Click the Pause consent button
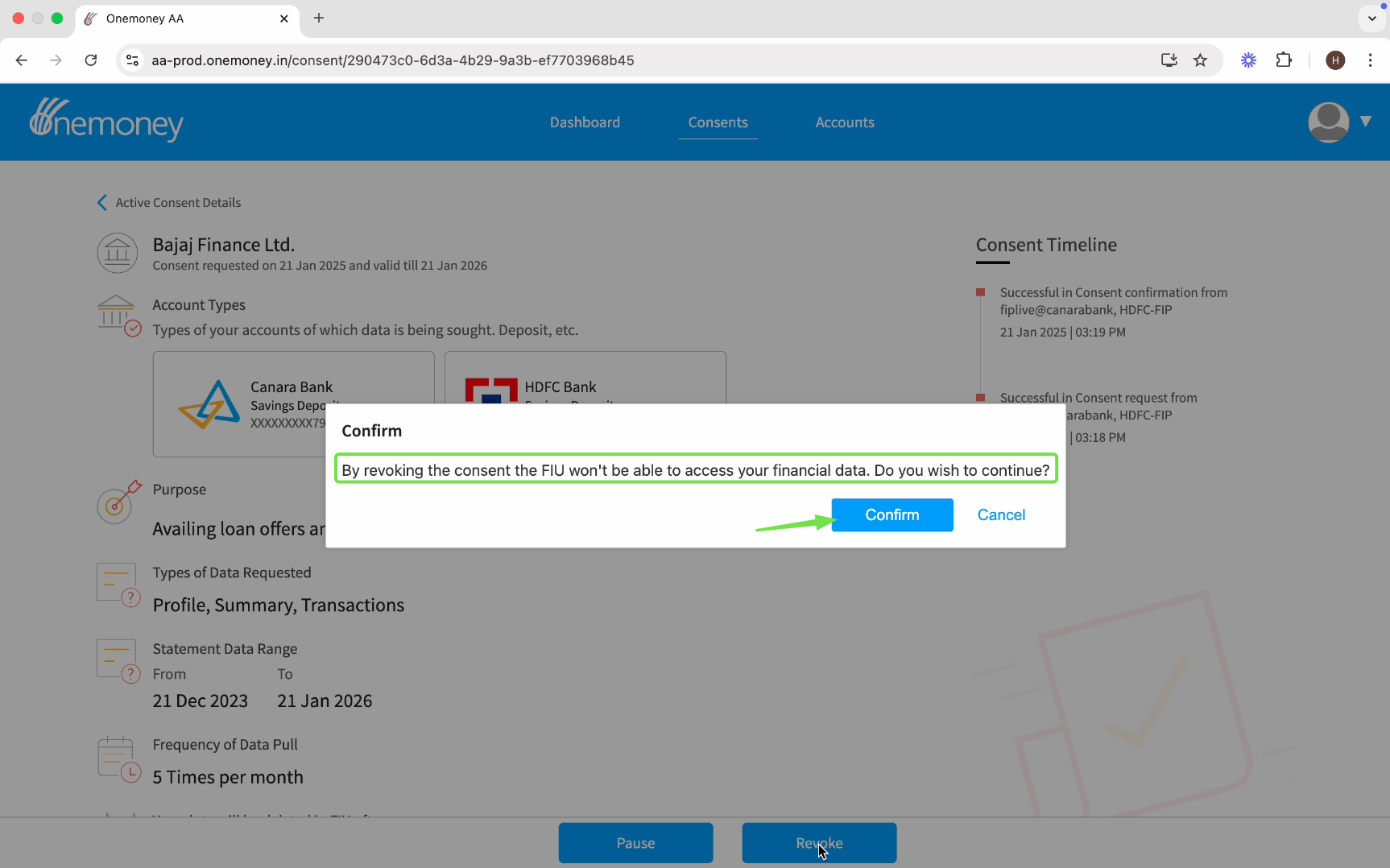The image size is (1390, 868). (x=635, y=843)
